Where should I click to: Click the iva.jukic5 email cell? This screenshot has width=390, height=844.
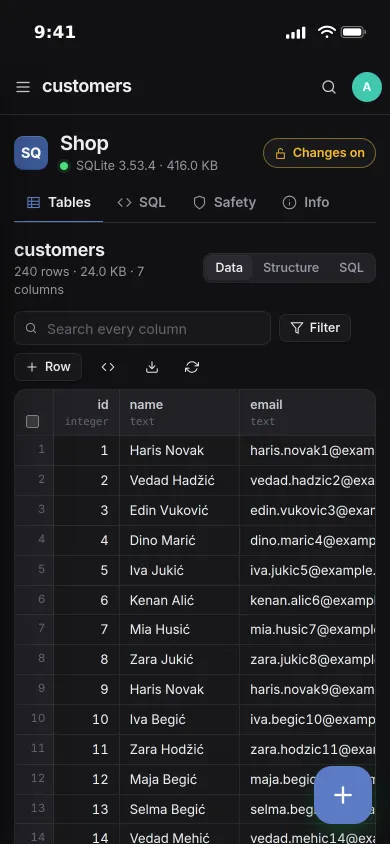pos(307,570)
